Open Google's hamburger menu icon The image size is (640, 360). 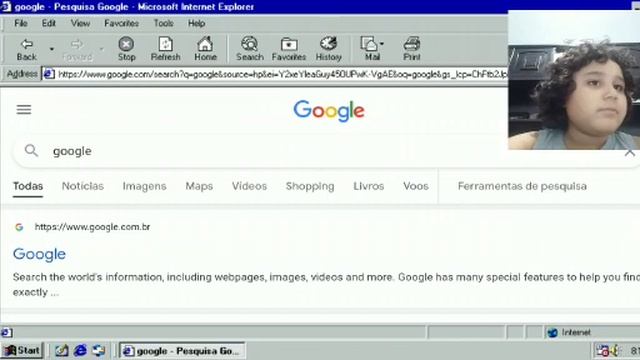pos(24,109)
